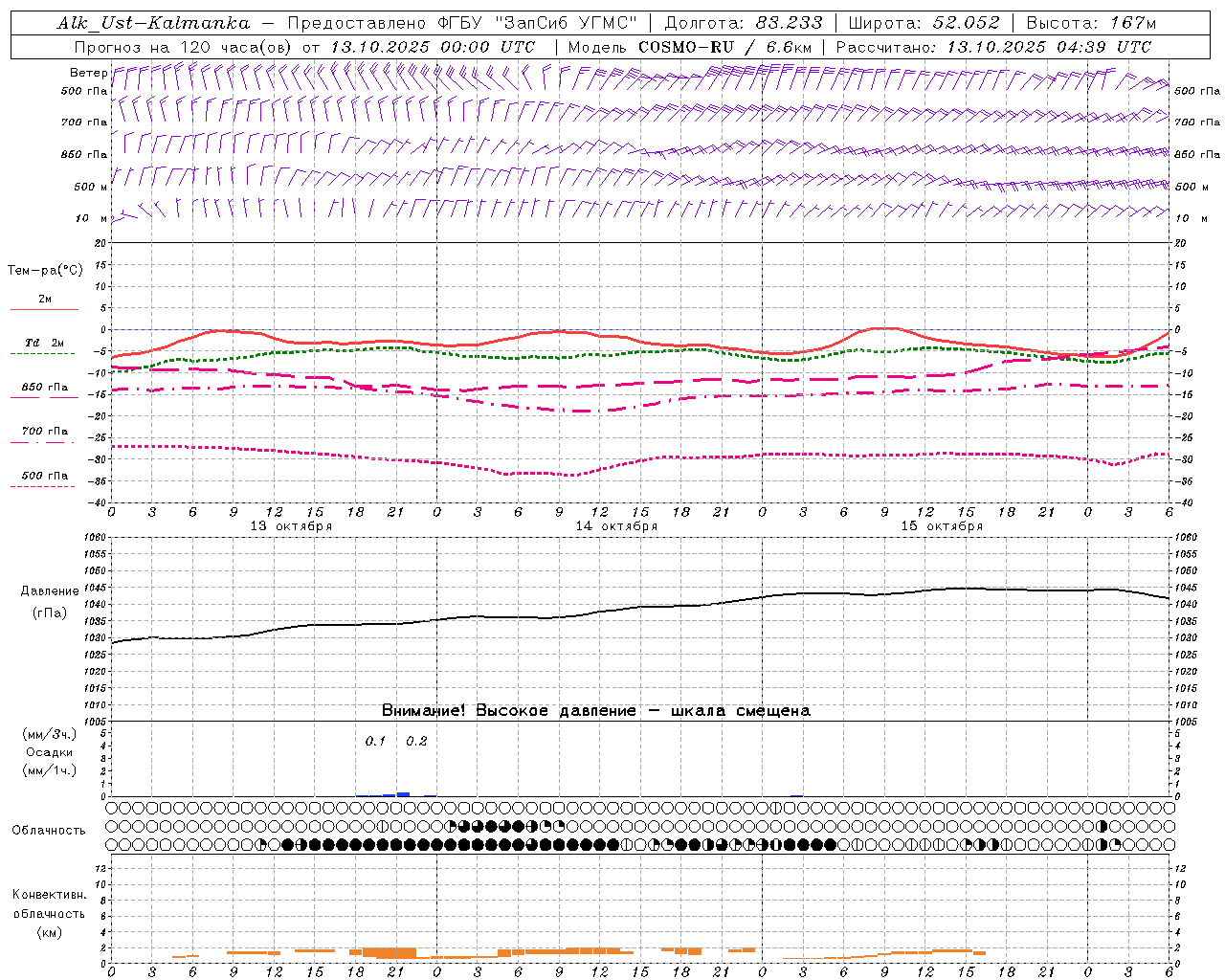Click the 10 м wind level label on the left
The height and width of the screenshot is (980, 1225).
(92, 218)
